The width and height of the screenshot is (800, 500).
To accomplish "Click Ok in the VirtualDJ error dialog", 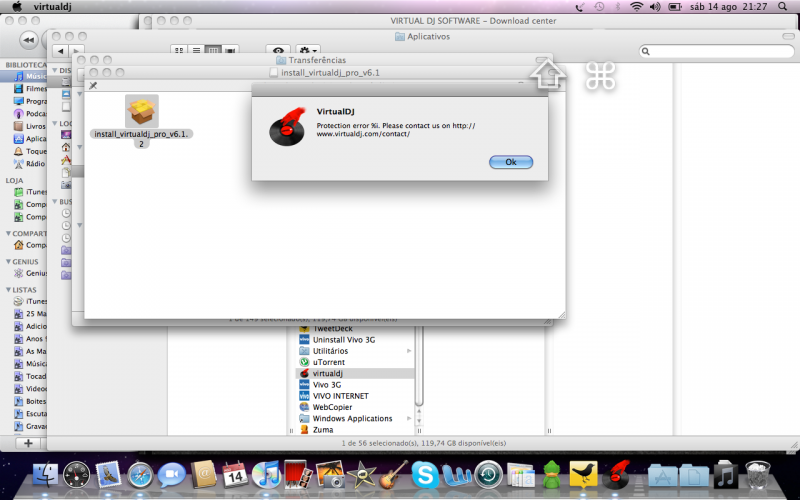I will point(511,162).
